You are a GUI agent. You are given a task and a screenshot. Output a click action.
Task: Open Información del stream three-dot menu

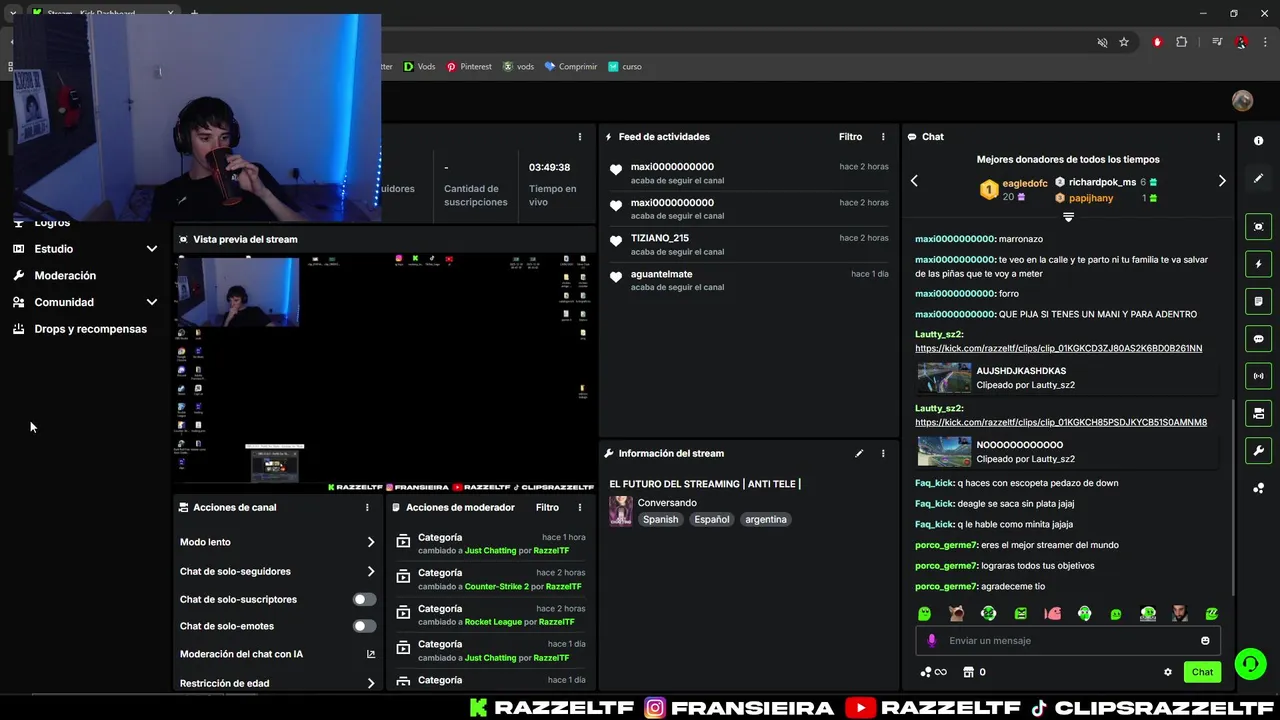[x=883, y=453]
